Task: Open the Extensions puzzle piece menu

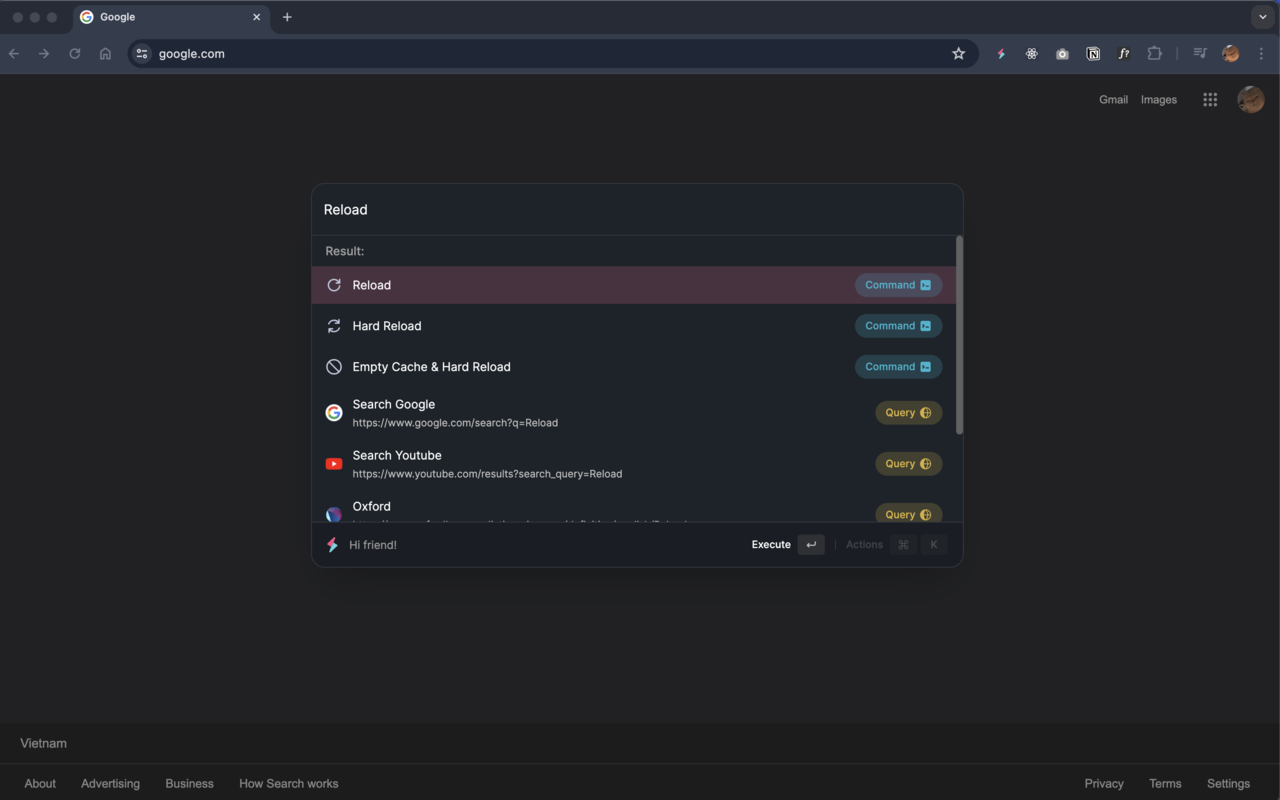Action: [x=1154, y=54]
